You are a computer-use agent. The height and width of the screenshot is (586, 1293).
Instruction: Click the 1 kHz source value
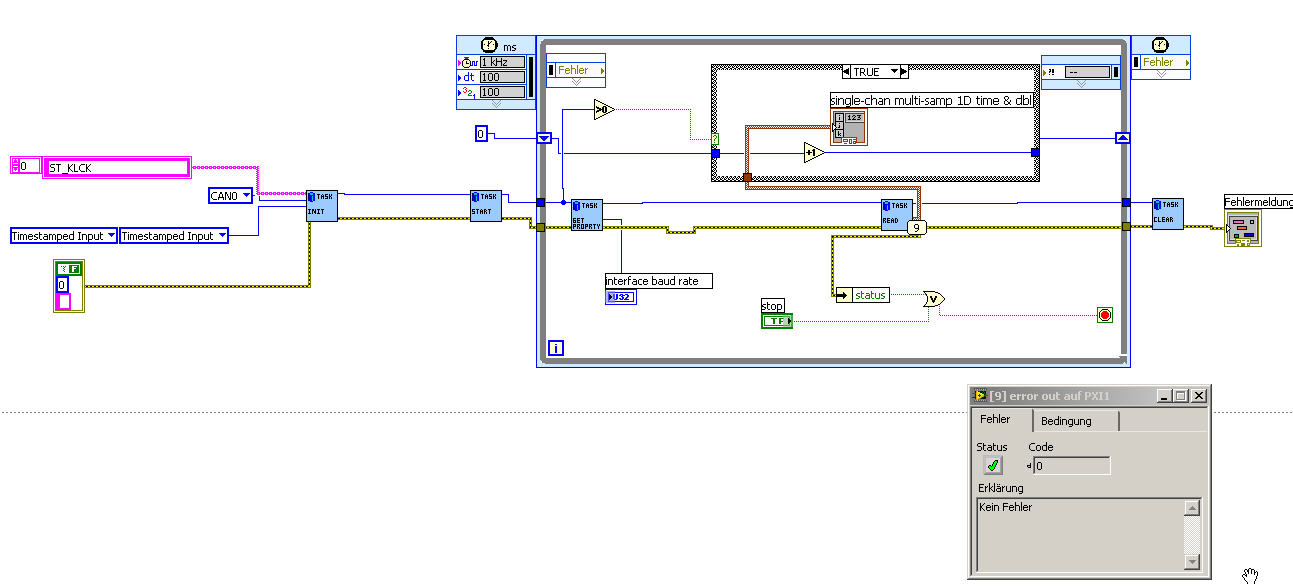502,62
